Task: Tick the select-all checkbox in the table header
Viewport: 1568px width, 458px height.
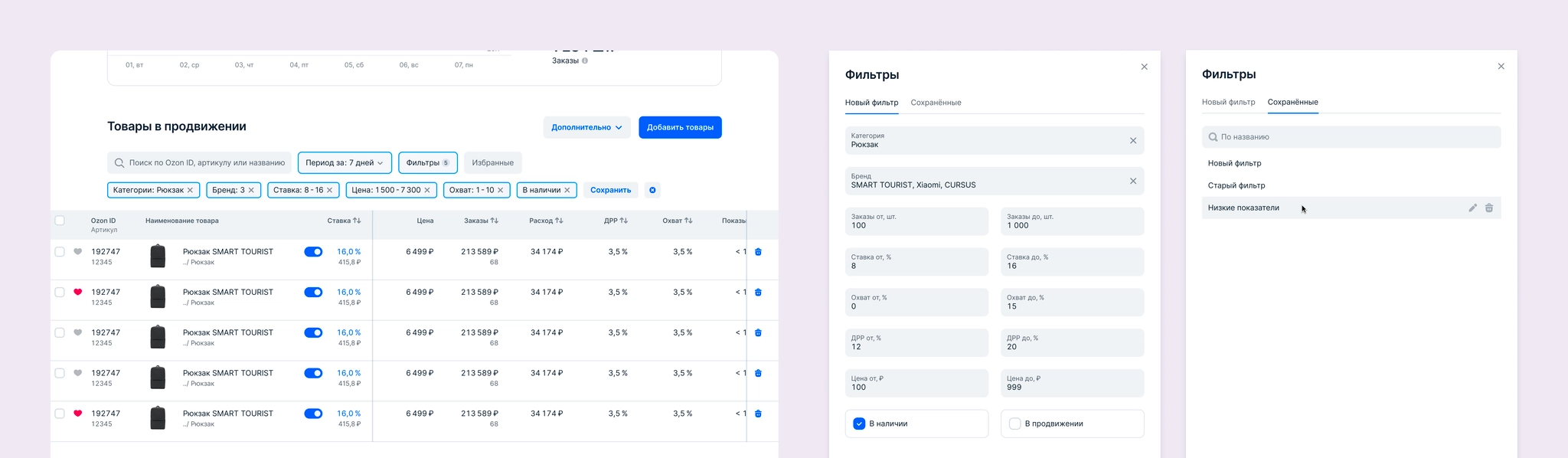Action: (x=60, y=221)
